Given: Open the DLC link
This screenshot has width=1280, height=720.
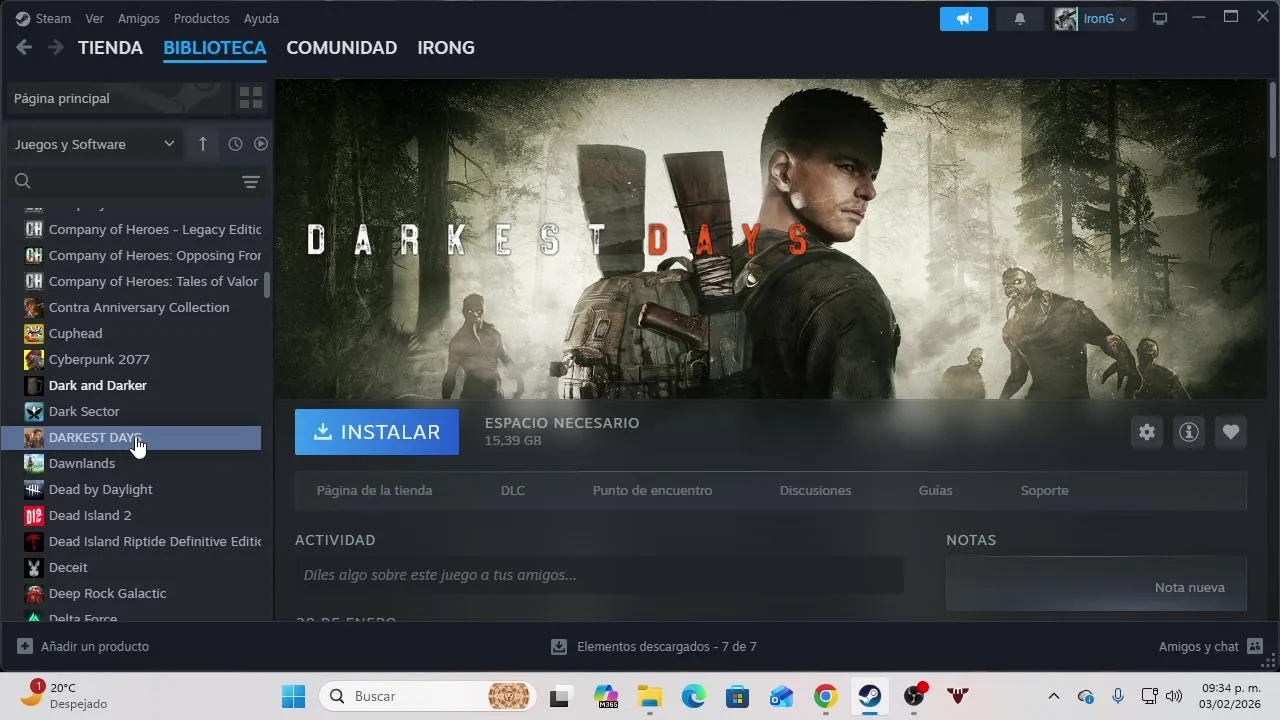Looking at the screenshot, I should 513,491.
